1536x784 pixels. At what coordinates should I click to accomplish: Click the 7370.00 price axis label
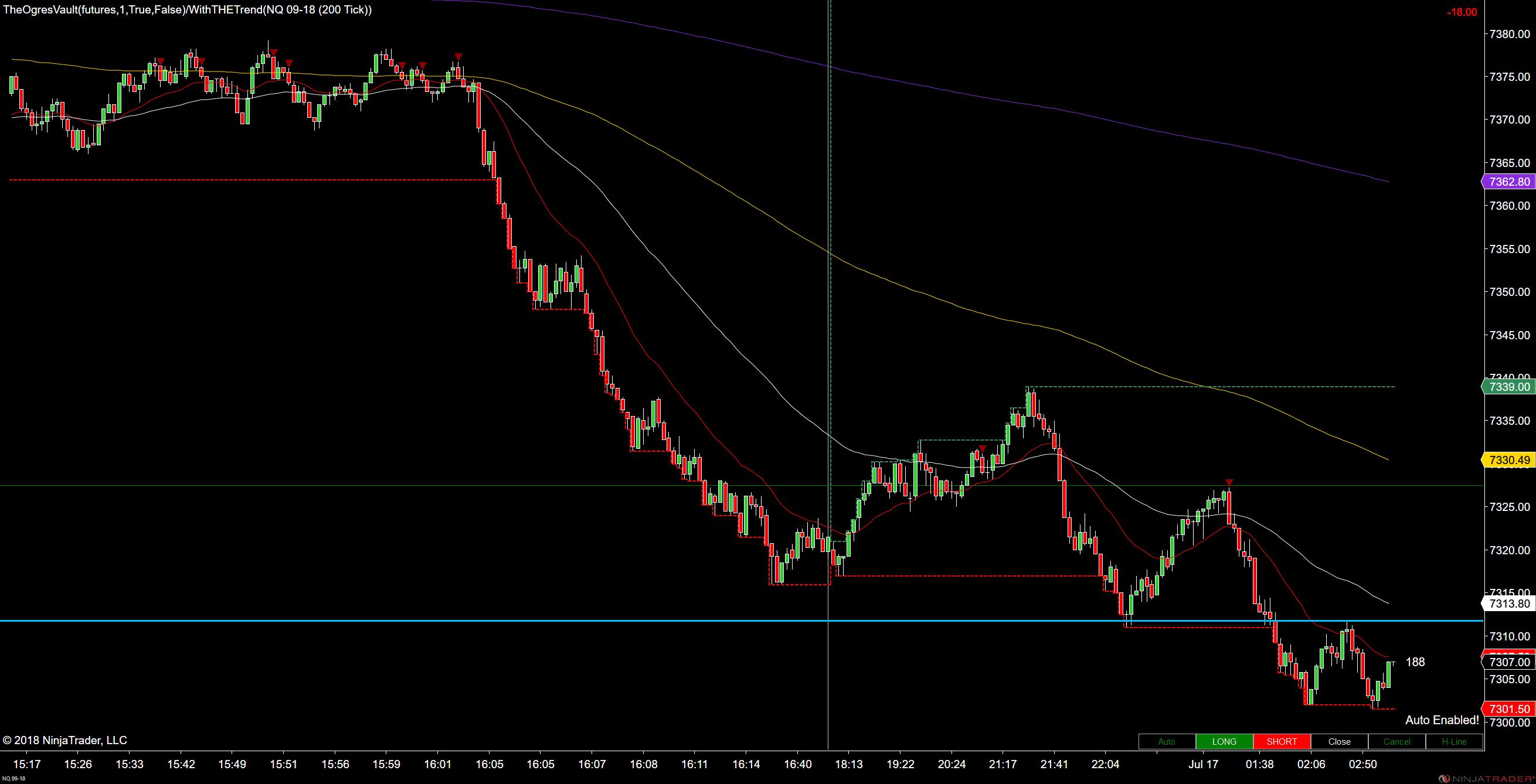1510,120
